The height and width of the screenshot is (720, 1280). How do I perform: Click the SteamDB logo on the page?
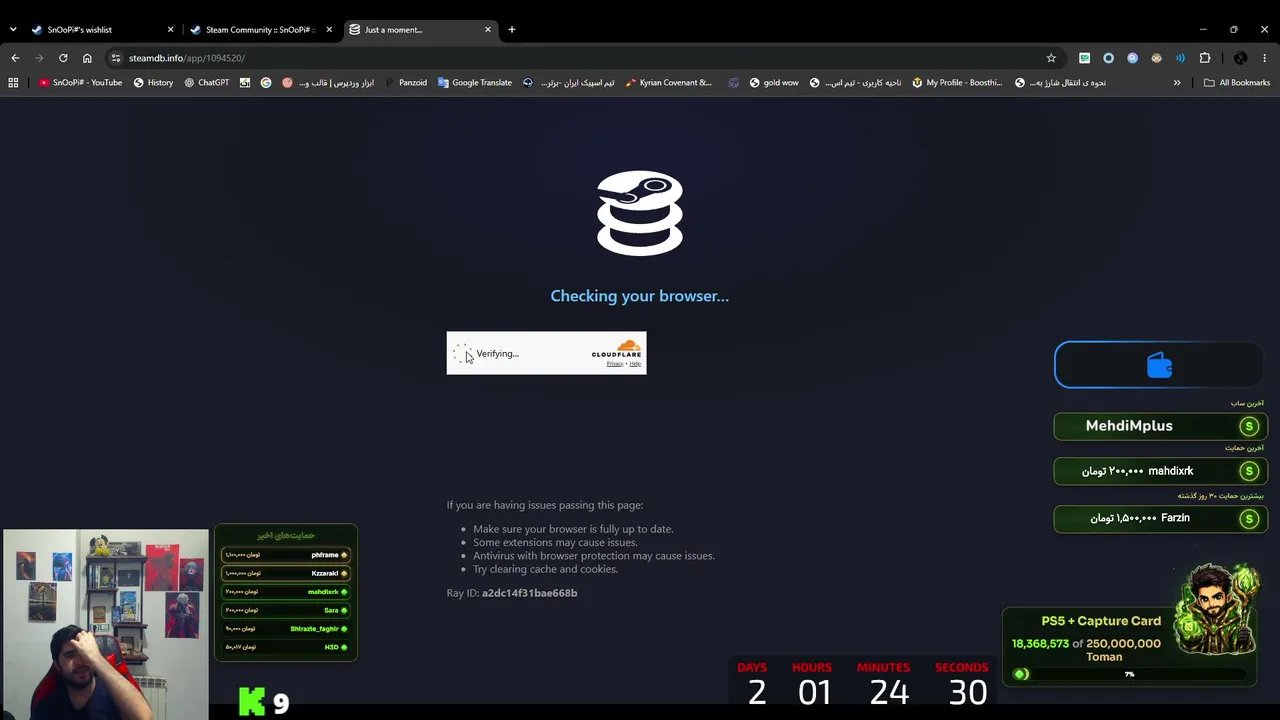[x=640, y=213]
